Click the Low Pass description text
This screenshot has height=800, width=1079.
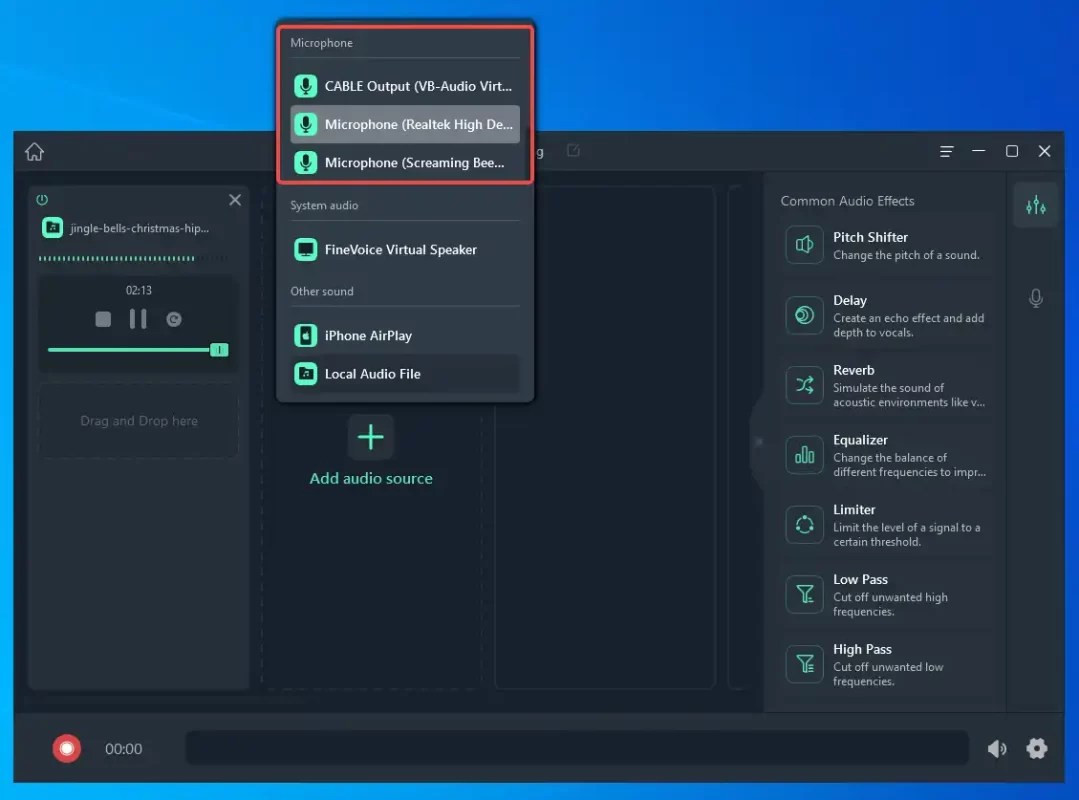(x=890, y=605)
